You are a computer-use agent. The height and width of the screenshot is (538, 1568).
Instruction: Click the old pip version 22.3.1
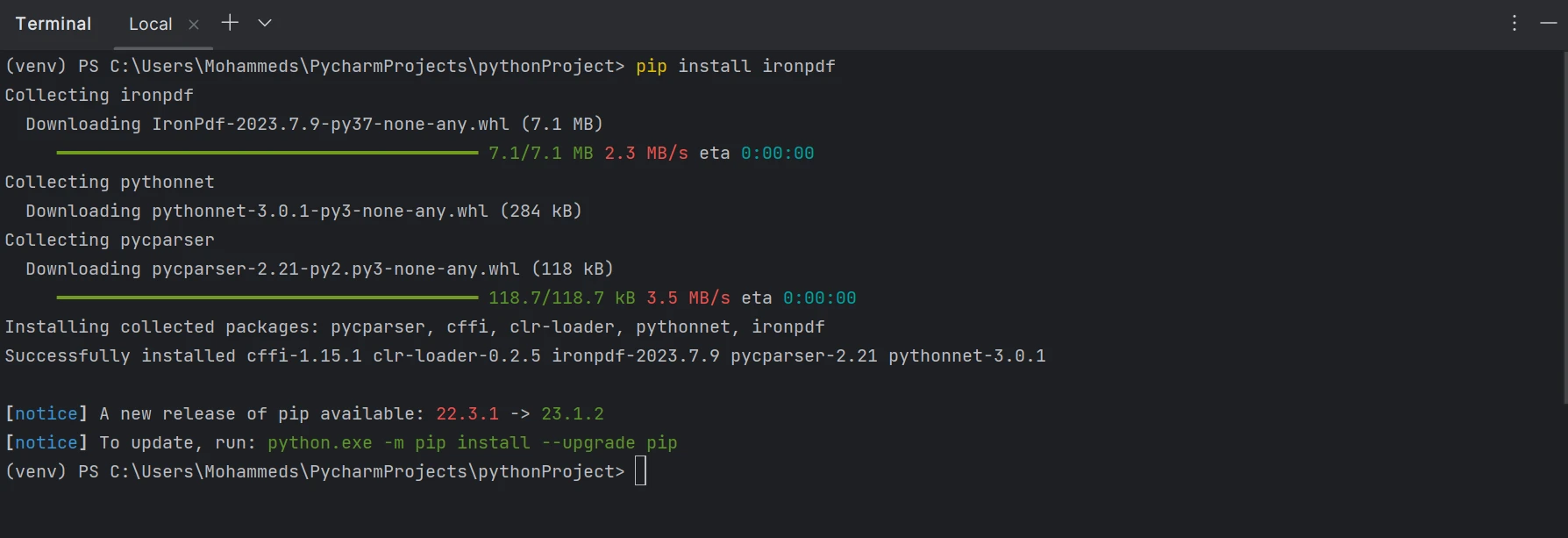[x=467, y=413]
